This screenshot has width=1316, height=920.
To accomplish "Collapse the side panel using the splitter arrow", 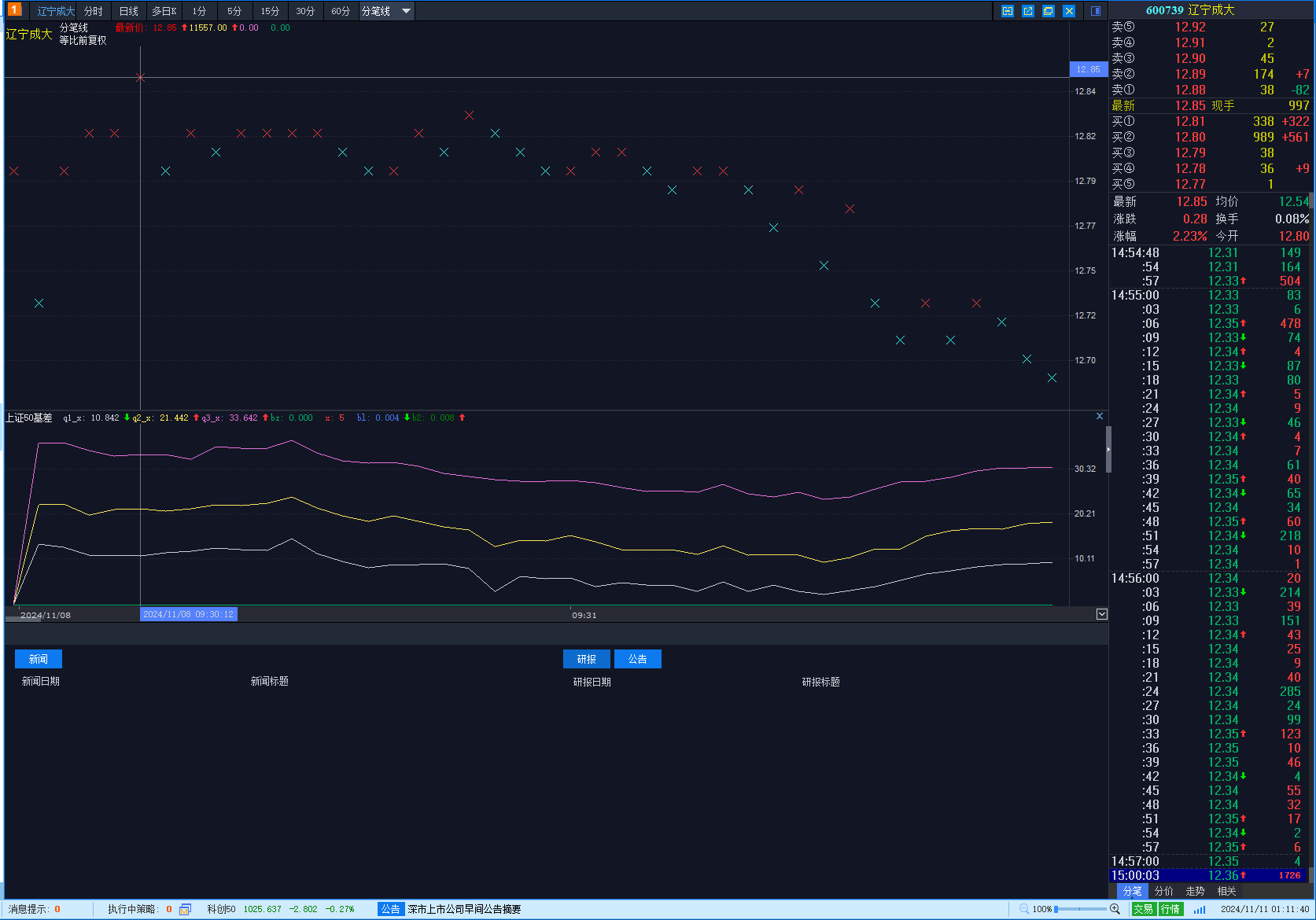I will point(1108,449).
